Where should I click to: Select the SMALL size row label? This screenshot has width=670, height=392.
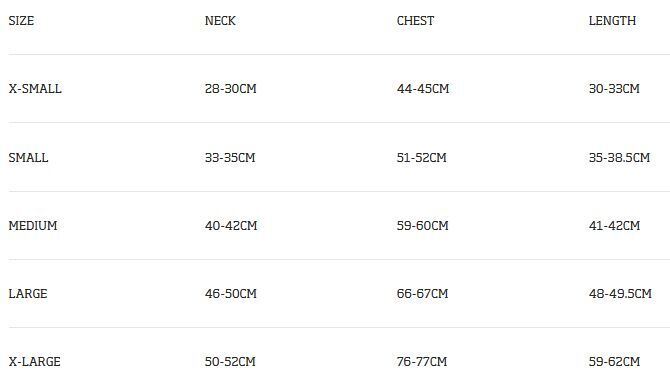[28, 157]
